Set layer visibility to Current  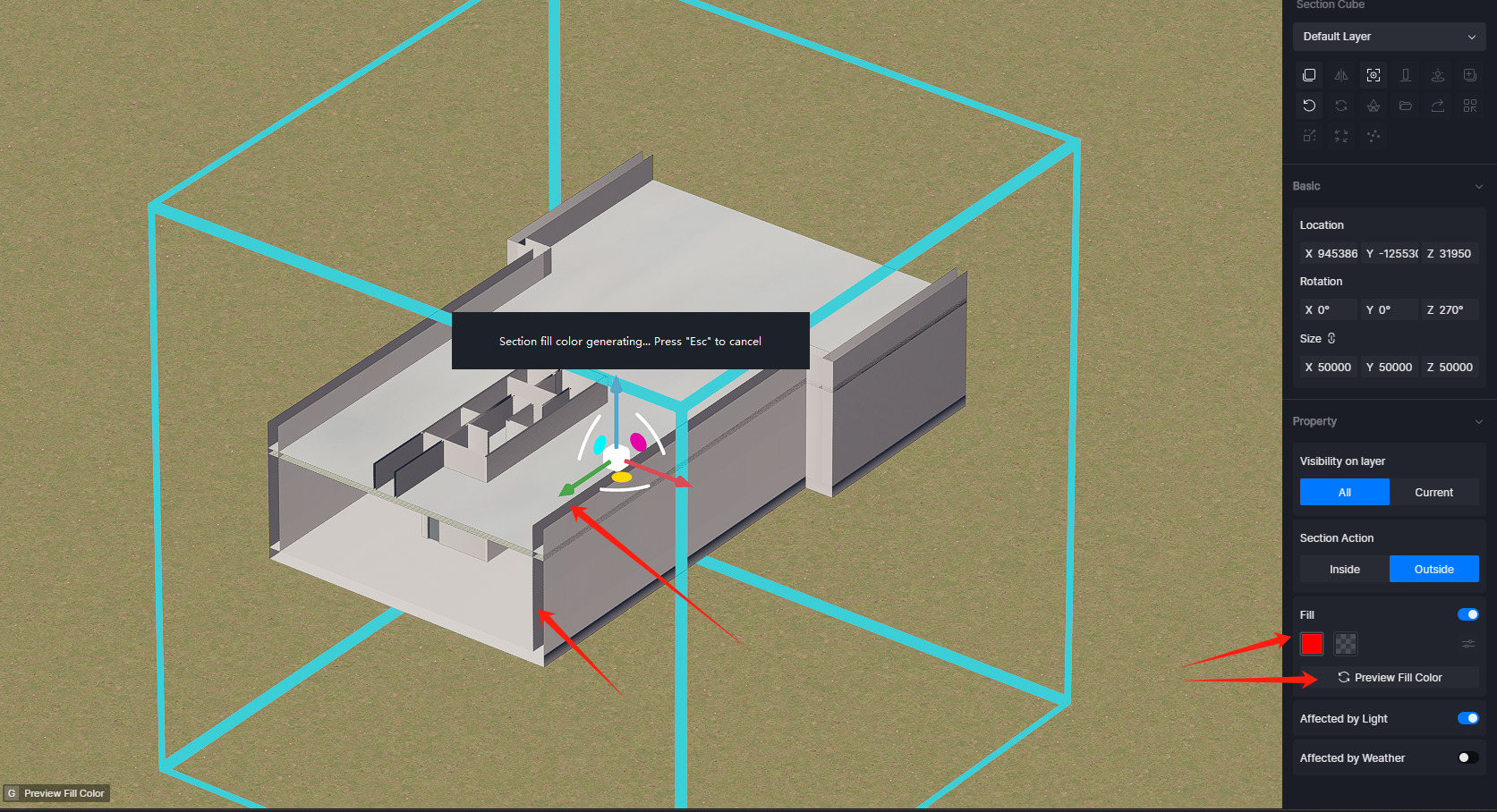(1433, 492)
